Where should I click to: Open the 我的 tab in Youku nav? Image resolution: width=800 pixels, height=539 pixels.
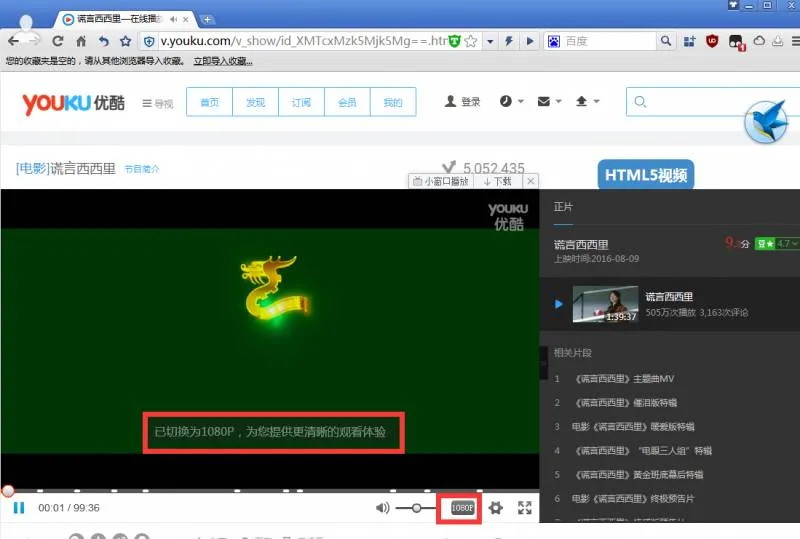[393, 103]
